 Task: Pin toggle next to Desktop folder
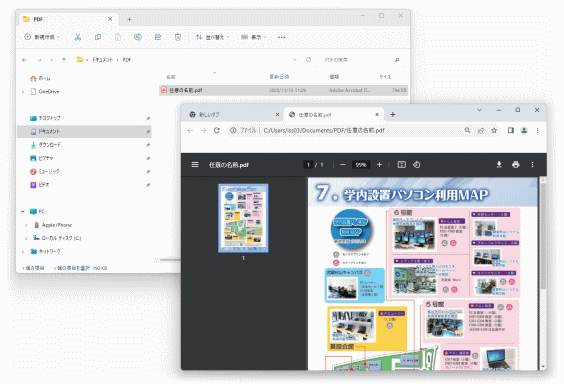(148, 118)
